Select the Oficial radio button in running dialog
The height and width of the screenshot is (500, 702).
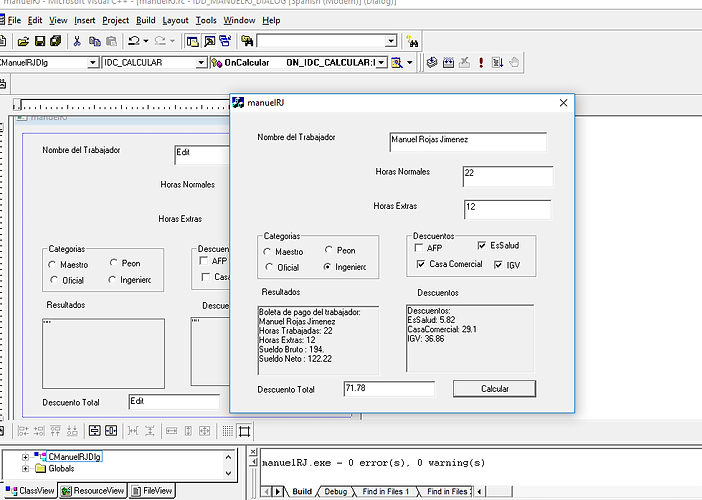pyautogui.click(x=269, y=267)
